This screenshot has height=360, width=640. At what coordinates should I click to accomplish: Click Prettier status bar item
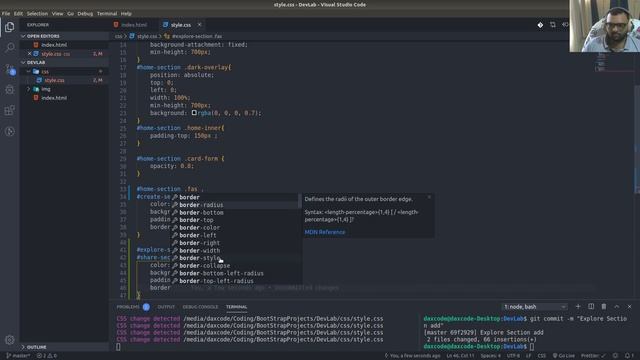pos(593,356)
